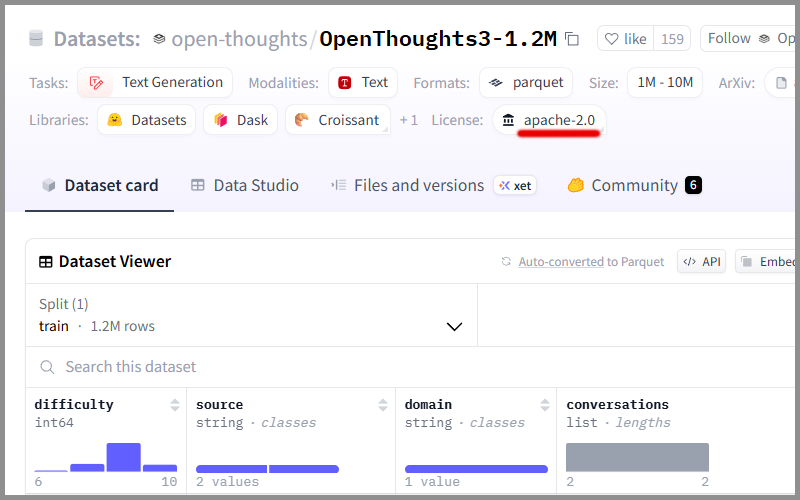The height and width of the screenshot is (500, 800).
Task: Click the 159 likes count
Action: [672, 39]
